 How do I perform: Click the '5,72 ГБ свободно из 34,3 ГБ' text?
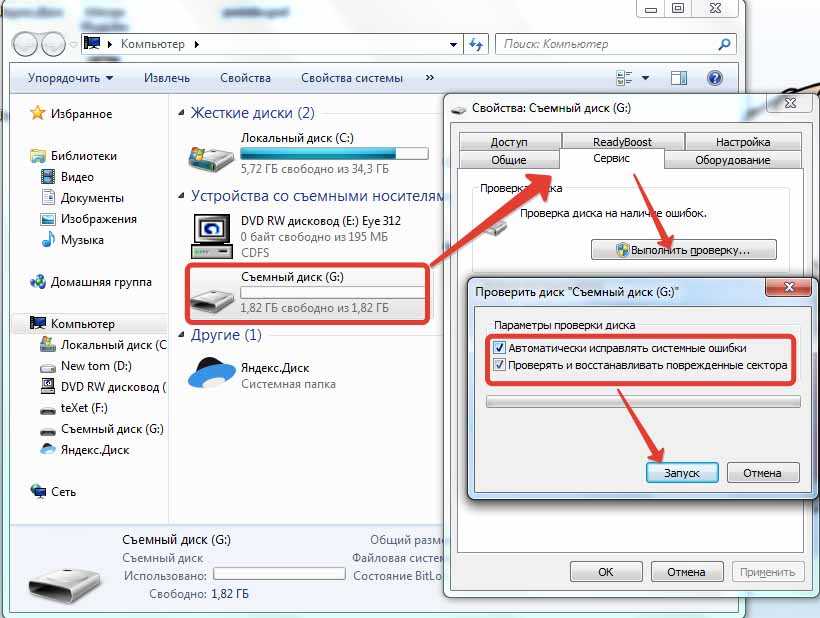(x=315, y=169)
